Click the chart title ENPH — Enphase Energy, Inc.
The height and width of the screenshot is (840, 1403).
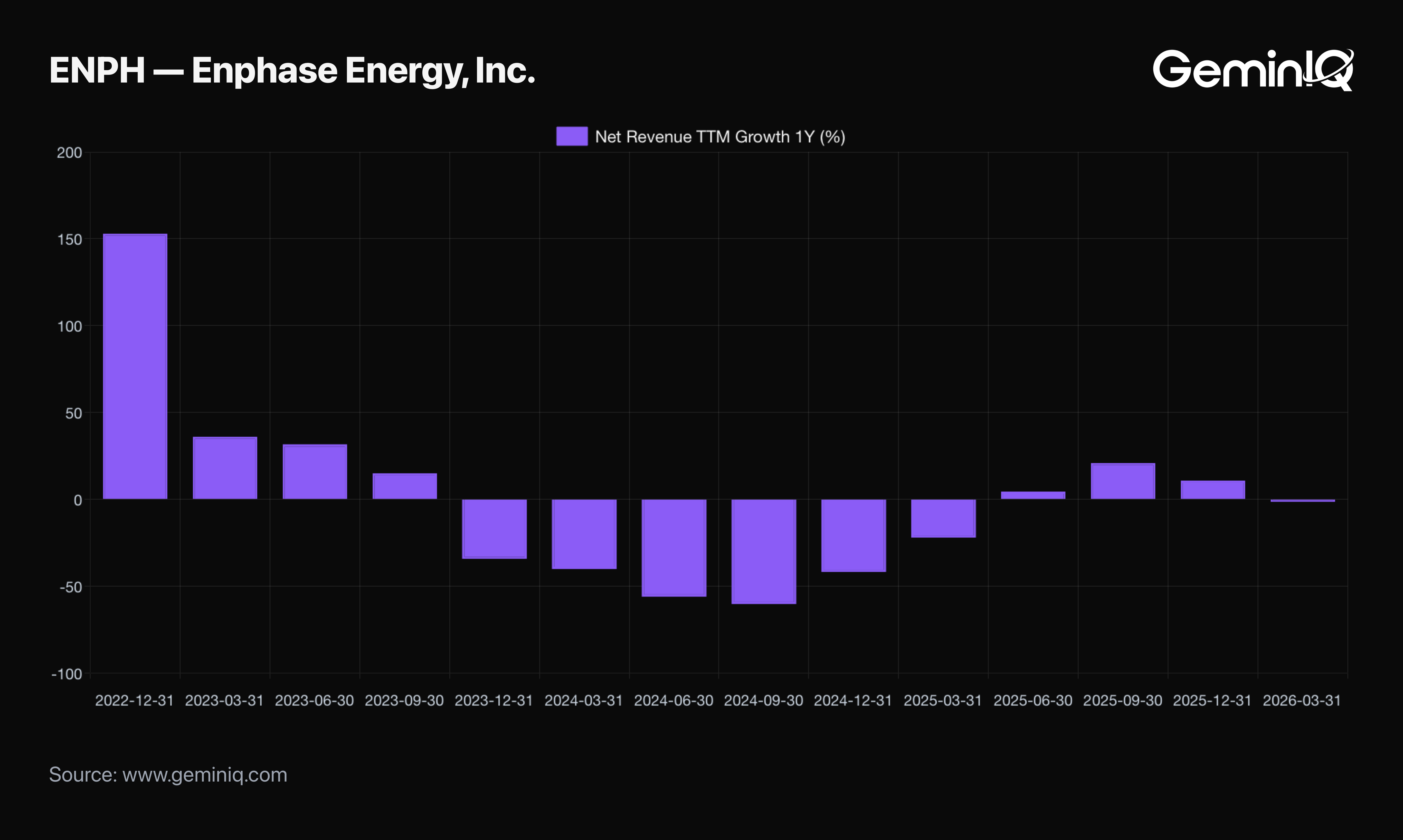[x=292, y=71]
